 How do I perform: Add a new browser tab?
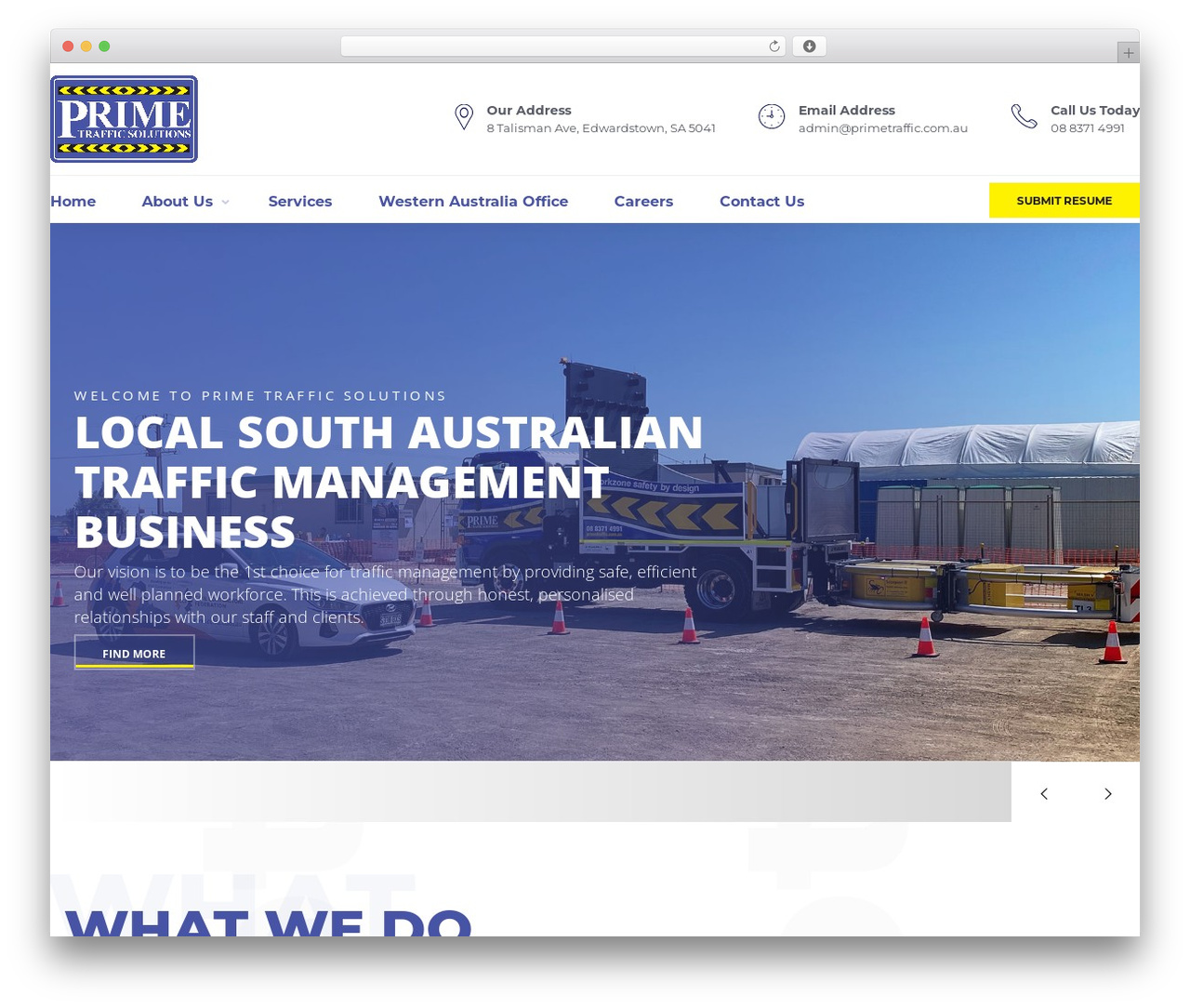click(1128, 53)
